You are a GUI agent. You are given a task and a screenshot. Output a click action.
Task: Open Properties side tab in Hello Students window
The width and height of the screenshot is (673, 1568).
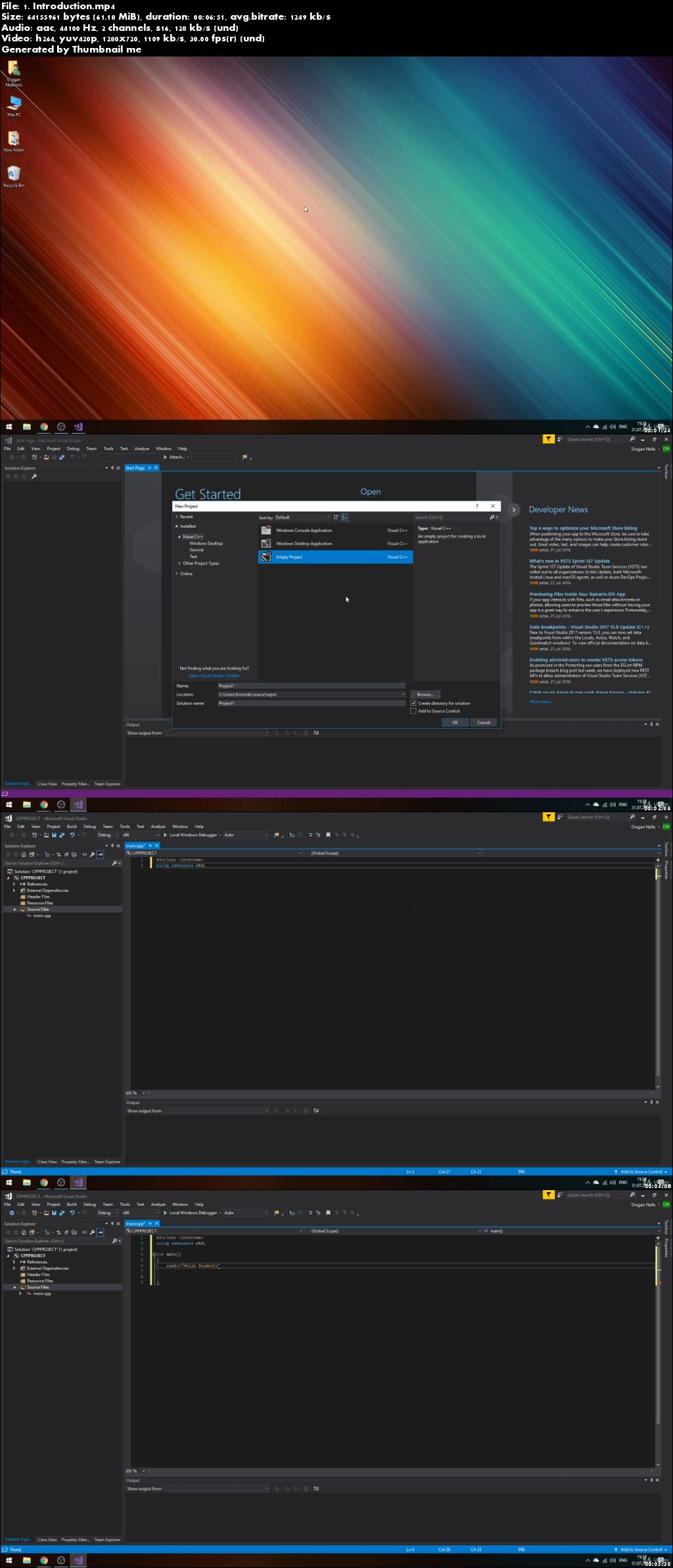click(x=666, y=1247)
